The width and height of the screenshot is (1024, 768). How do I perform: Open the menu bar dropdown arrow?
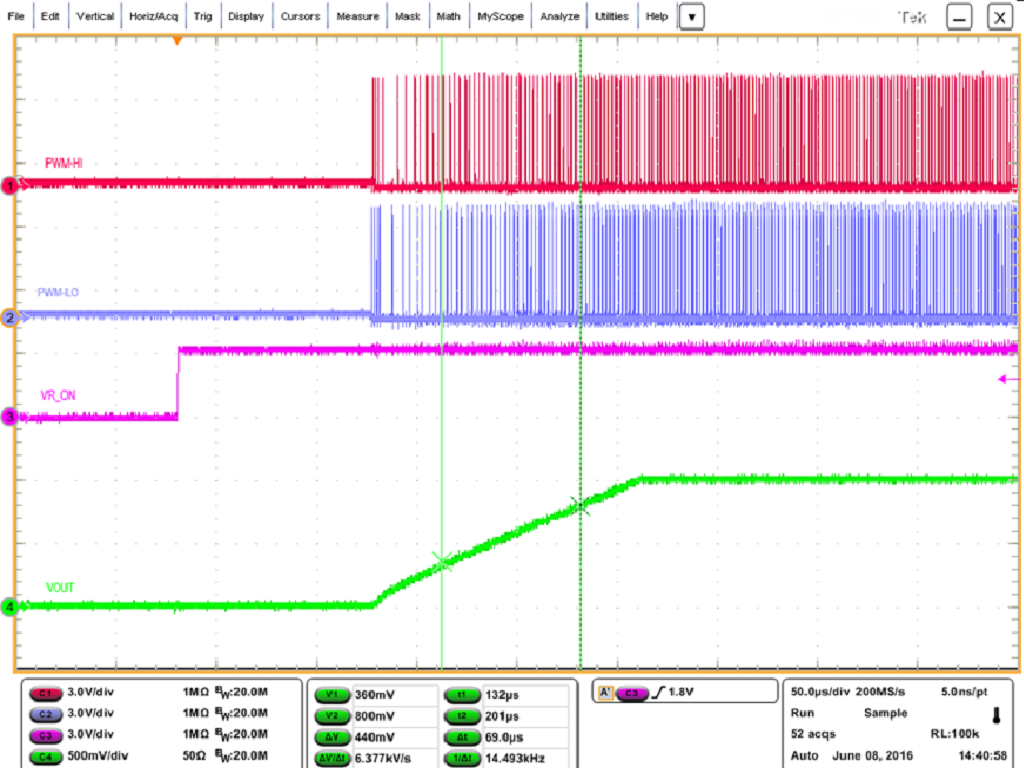691,15
